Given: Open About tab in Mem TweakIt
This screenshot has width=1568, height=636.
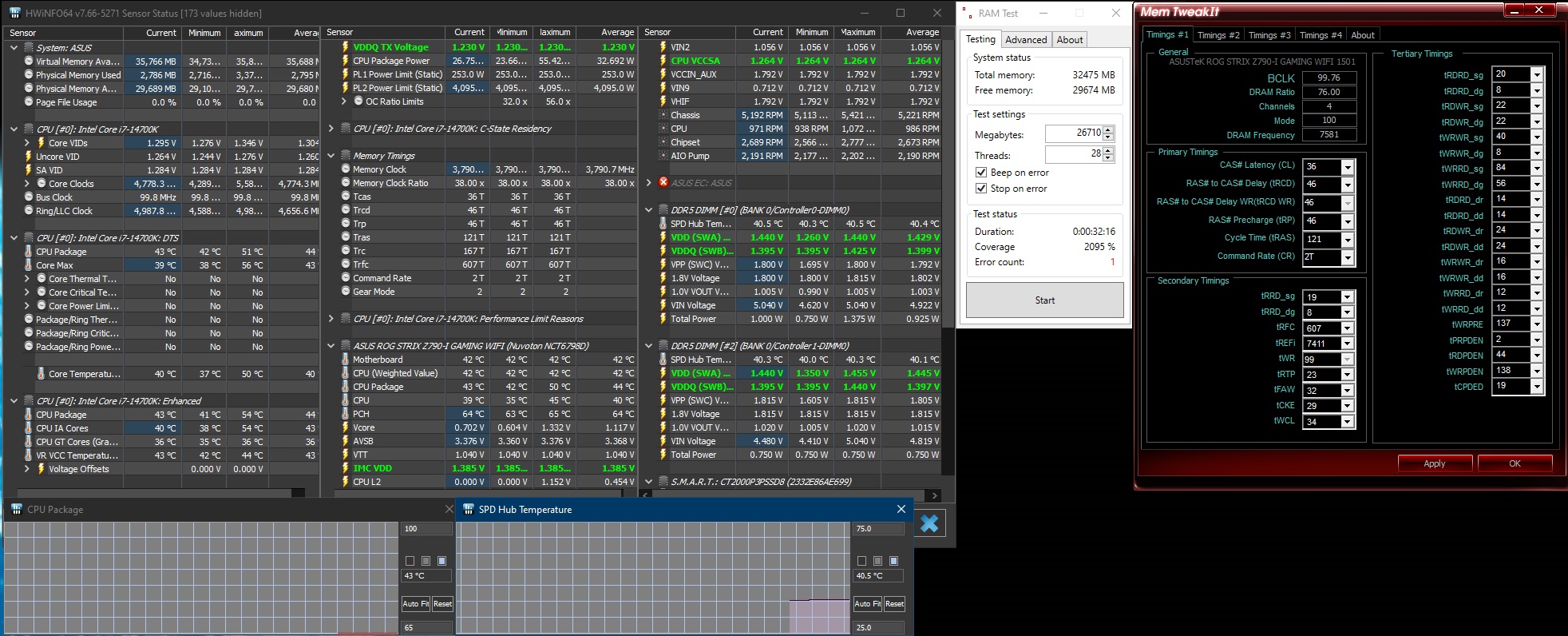Looking at the screenshot, I should (1363, 35).
